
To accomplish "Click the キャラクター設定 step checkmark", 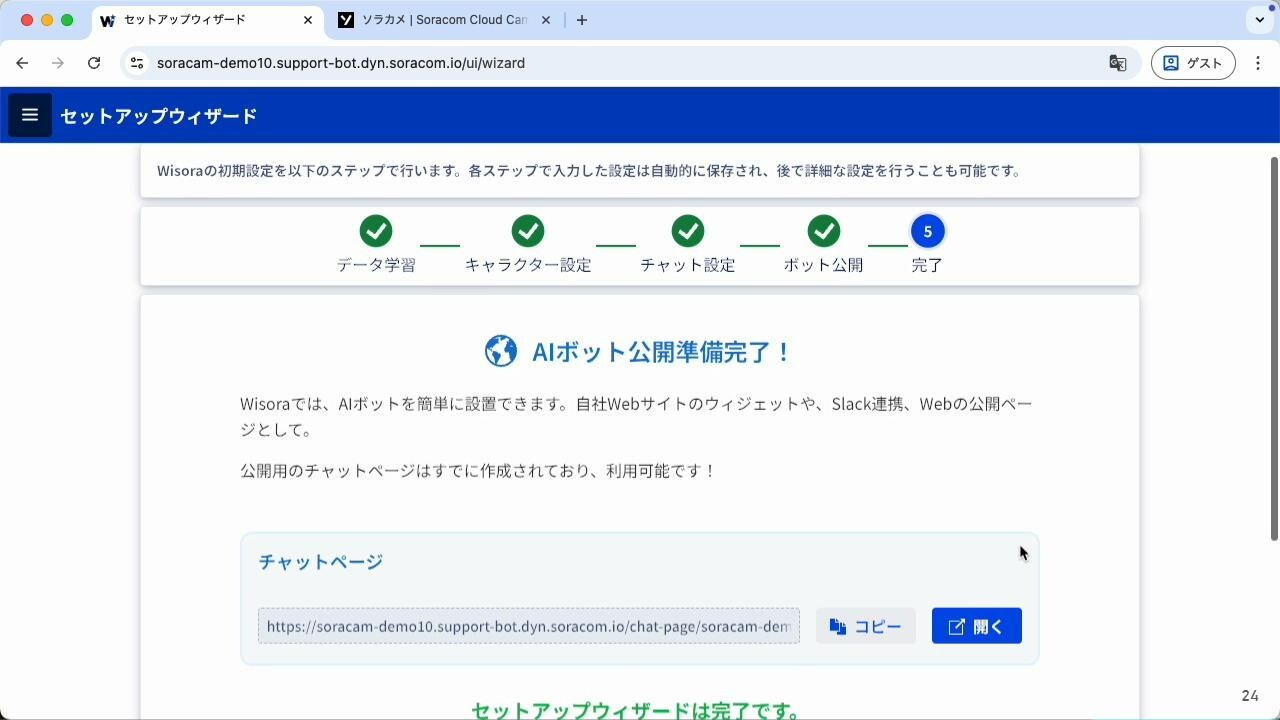I will pos(528,231).
